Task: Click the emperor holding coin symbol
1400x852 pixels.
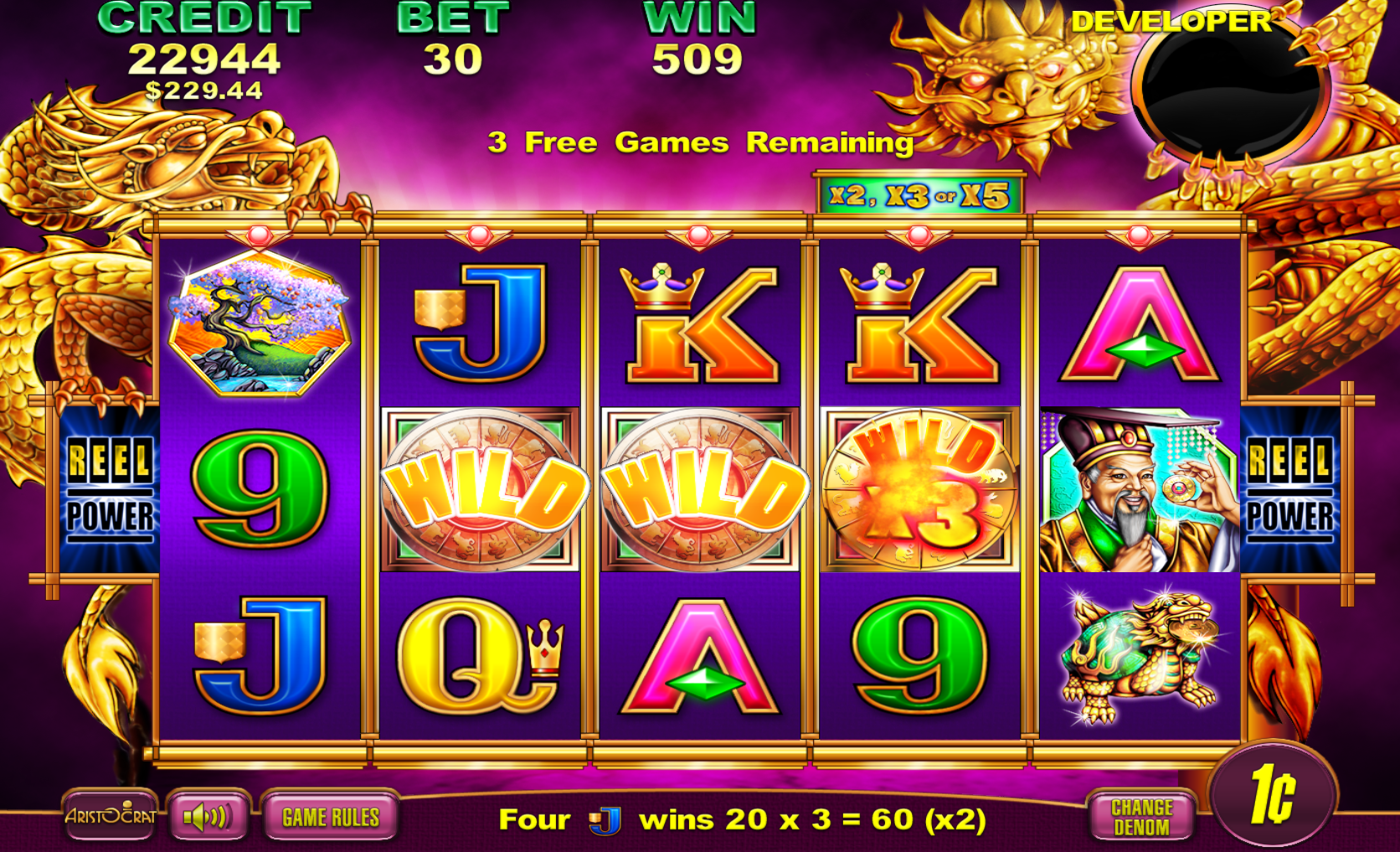Action: click(1139, 491)
